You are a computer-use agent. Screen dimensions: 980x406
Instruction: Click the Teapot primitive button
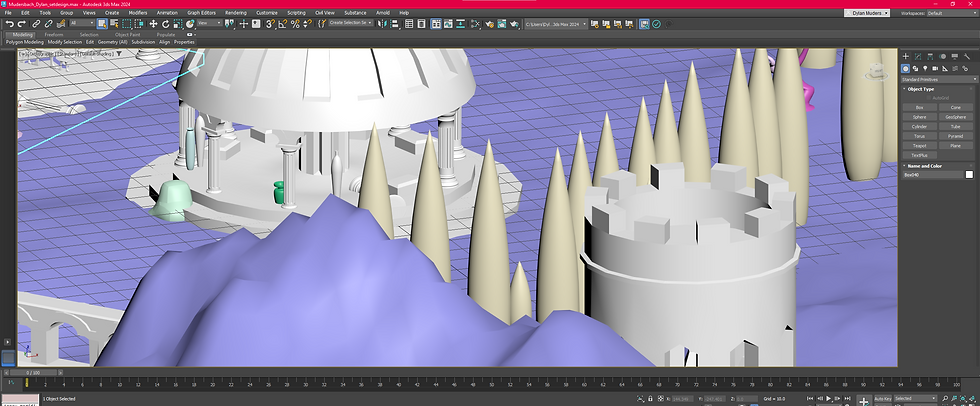tap(919, 145)
